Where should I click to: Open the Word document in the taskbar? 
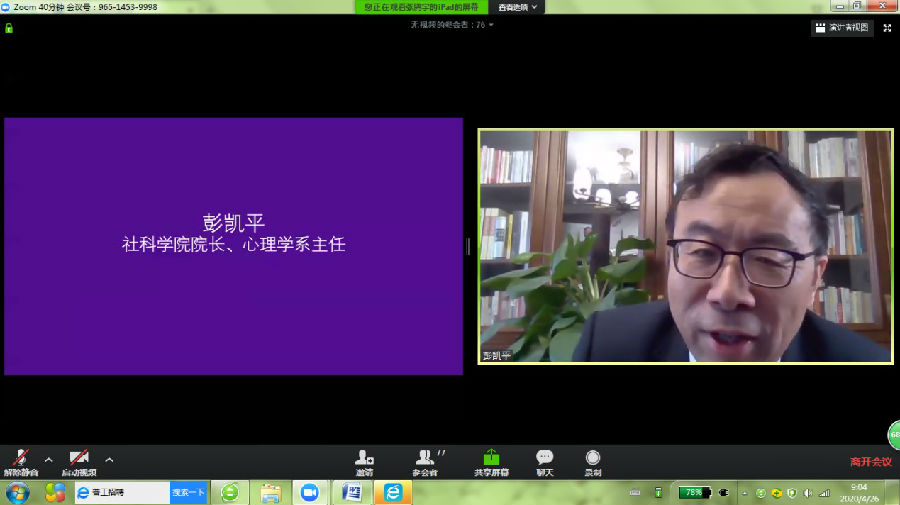click(x=351, y=492)
